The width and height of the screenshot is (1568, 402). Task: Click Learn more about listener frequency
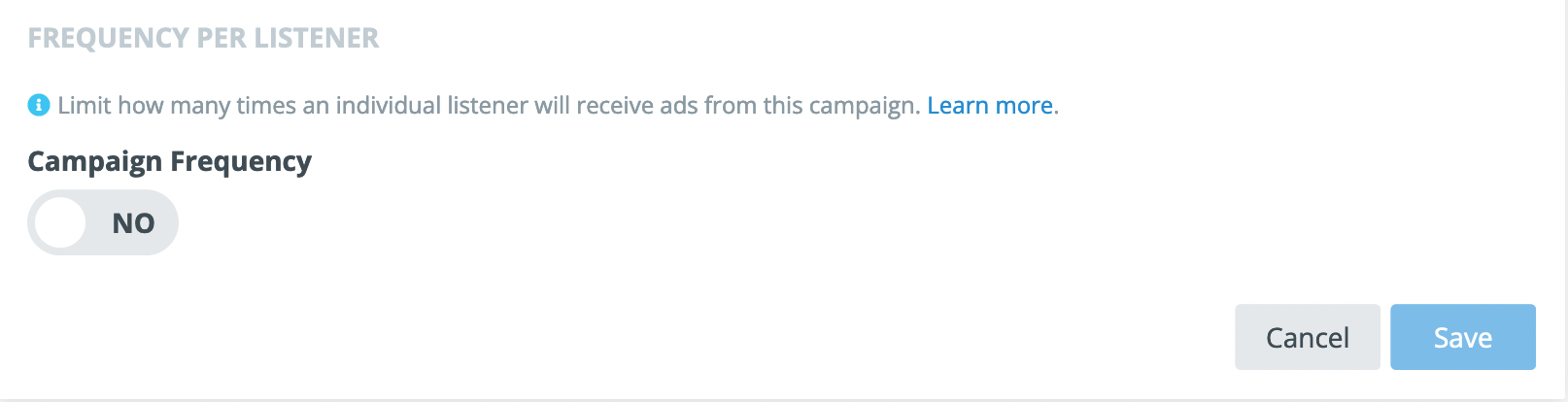(990, 105)
